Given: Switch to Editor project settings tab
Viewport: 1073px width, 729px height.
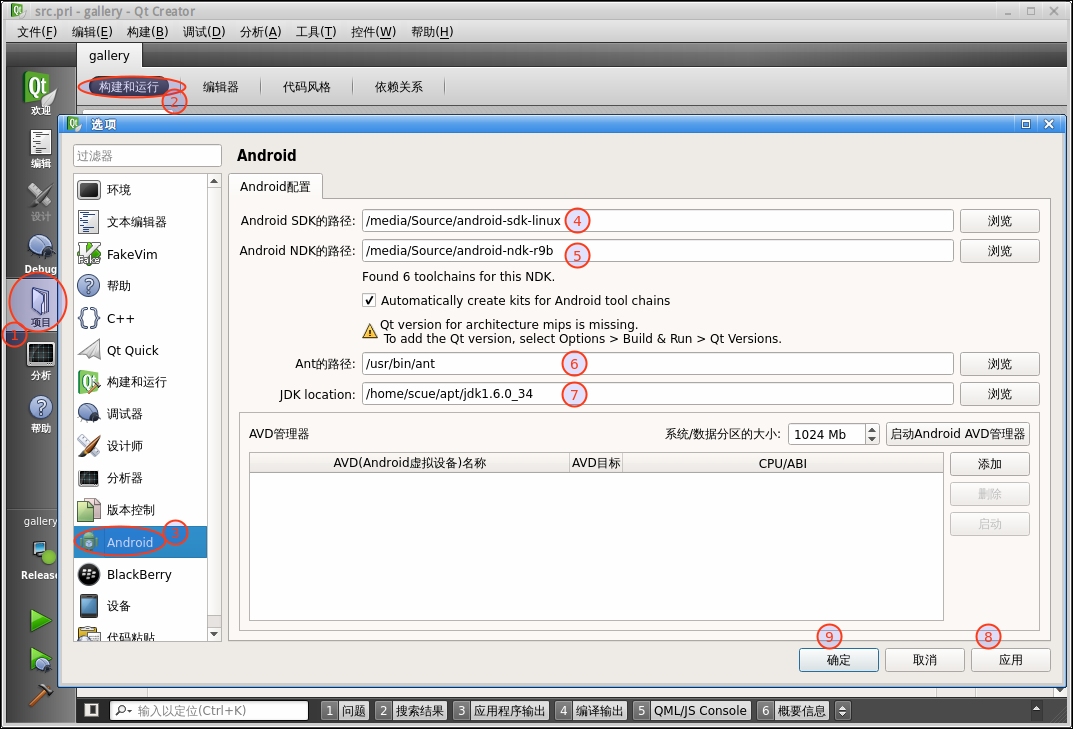Looking at the screenshot, I should click(220, 87).
